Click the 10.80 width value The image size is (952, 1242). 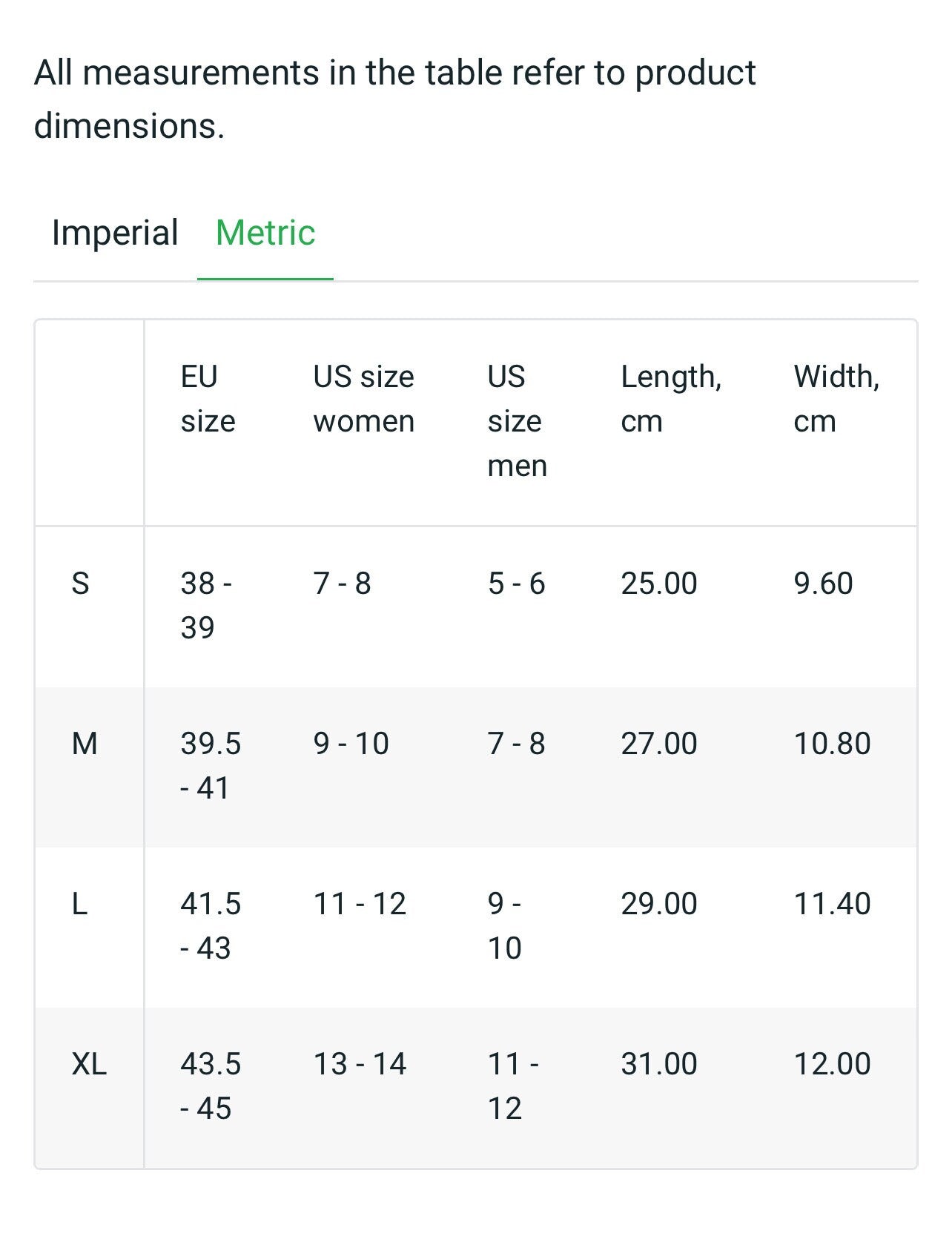832,744
